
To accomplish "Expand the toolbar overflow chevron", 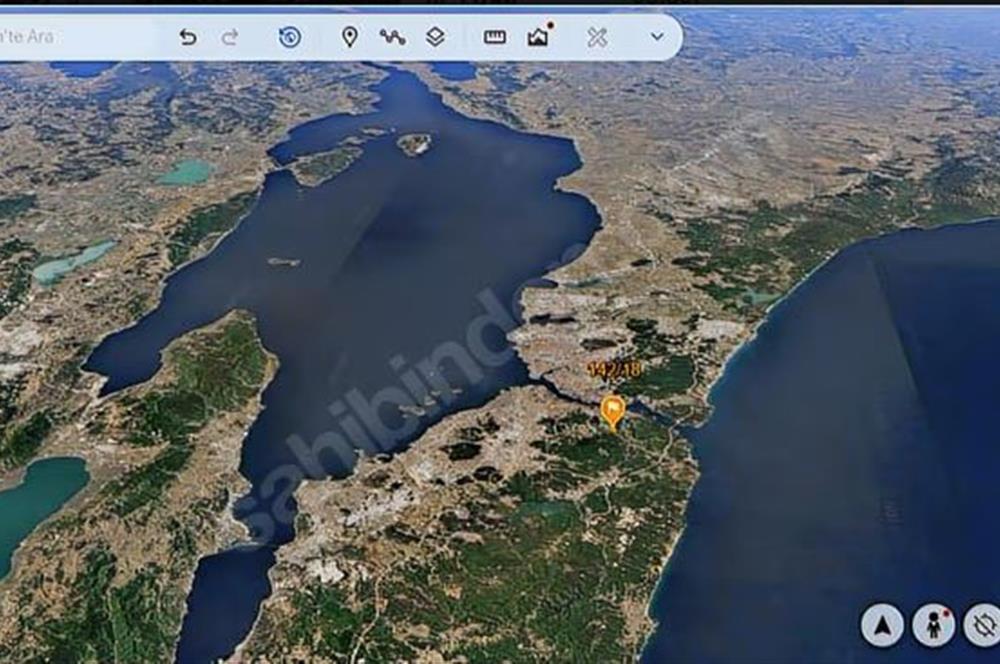I will tap(656, 38).
